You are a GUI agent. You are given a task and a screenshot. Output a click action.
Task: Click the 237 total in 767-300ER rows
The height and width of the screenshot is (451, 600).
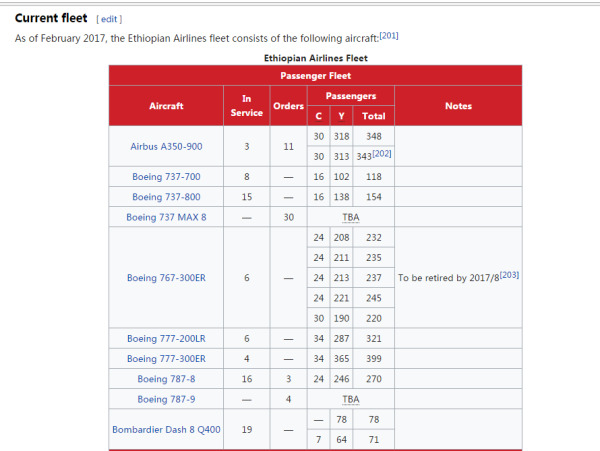tap(373, 278)
